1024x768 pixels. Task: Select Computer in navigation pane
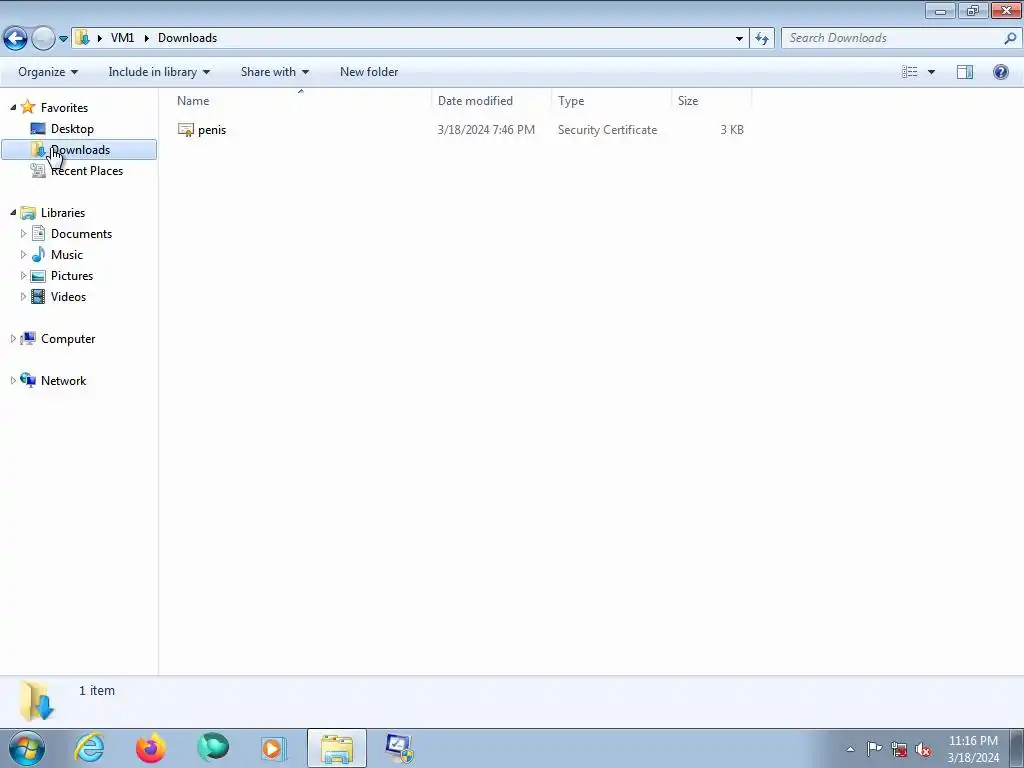click(68, 339)
